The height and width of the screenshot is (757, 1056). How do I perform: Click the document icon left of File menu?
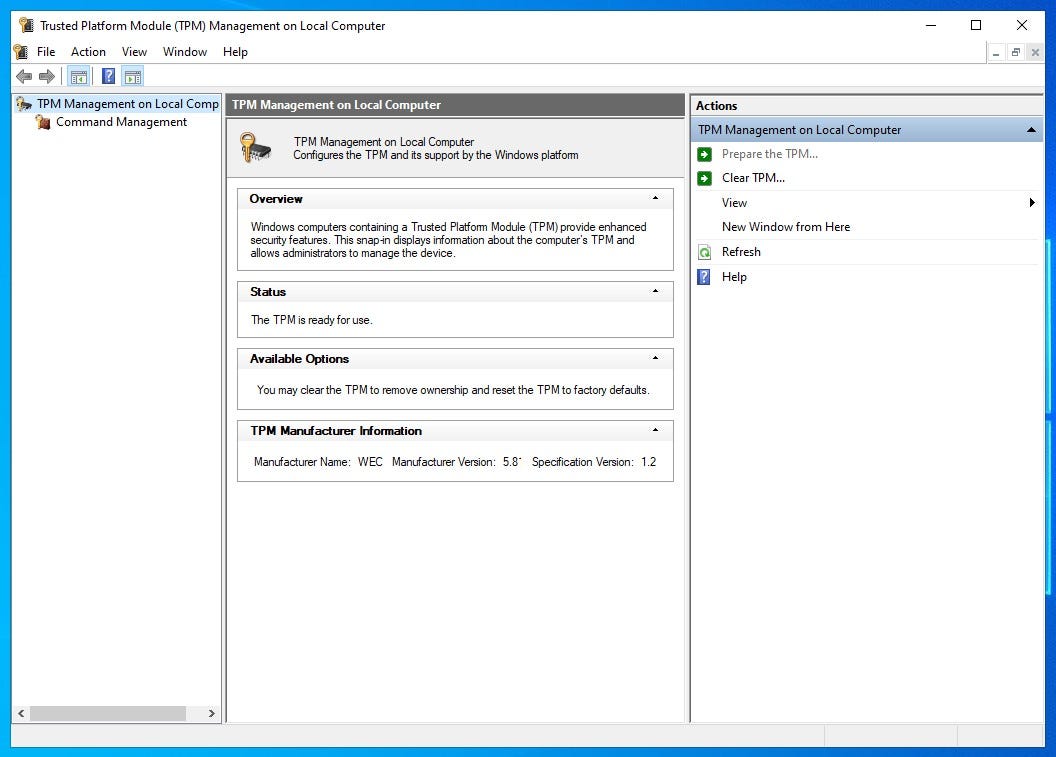21,52
